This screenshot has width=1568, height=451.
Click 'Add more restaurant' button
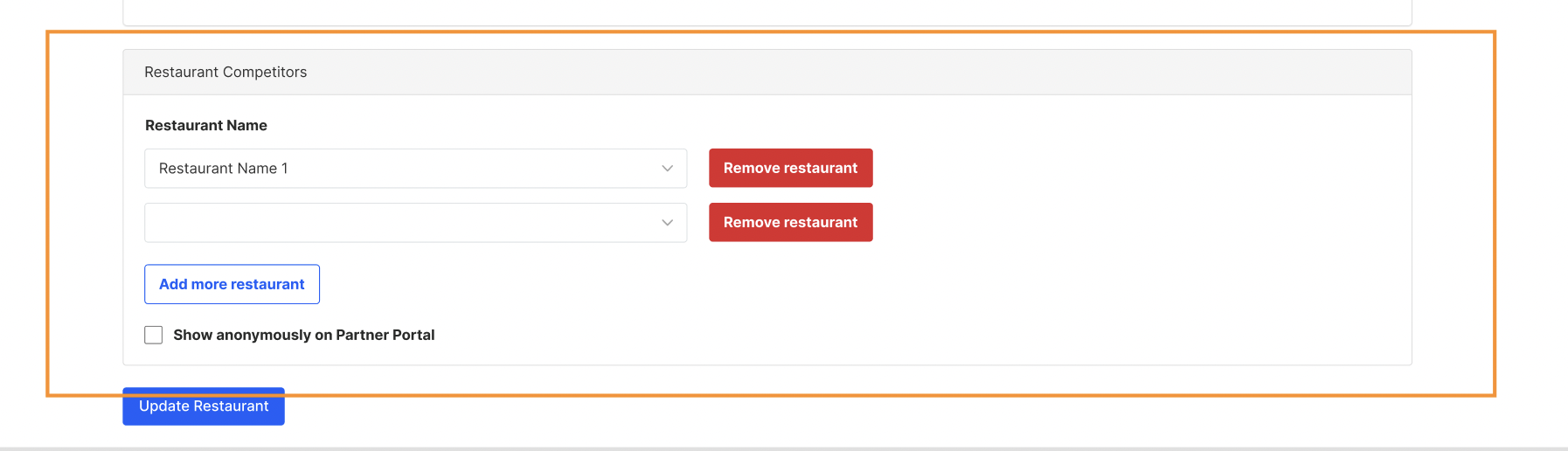click(x=232, y=284)
